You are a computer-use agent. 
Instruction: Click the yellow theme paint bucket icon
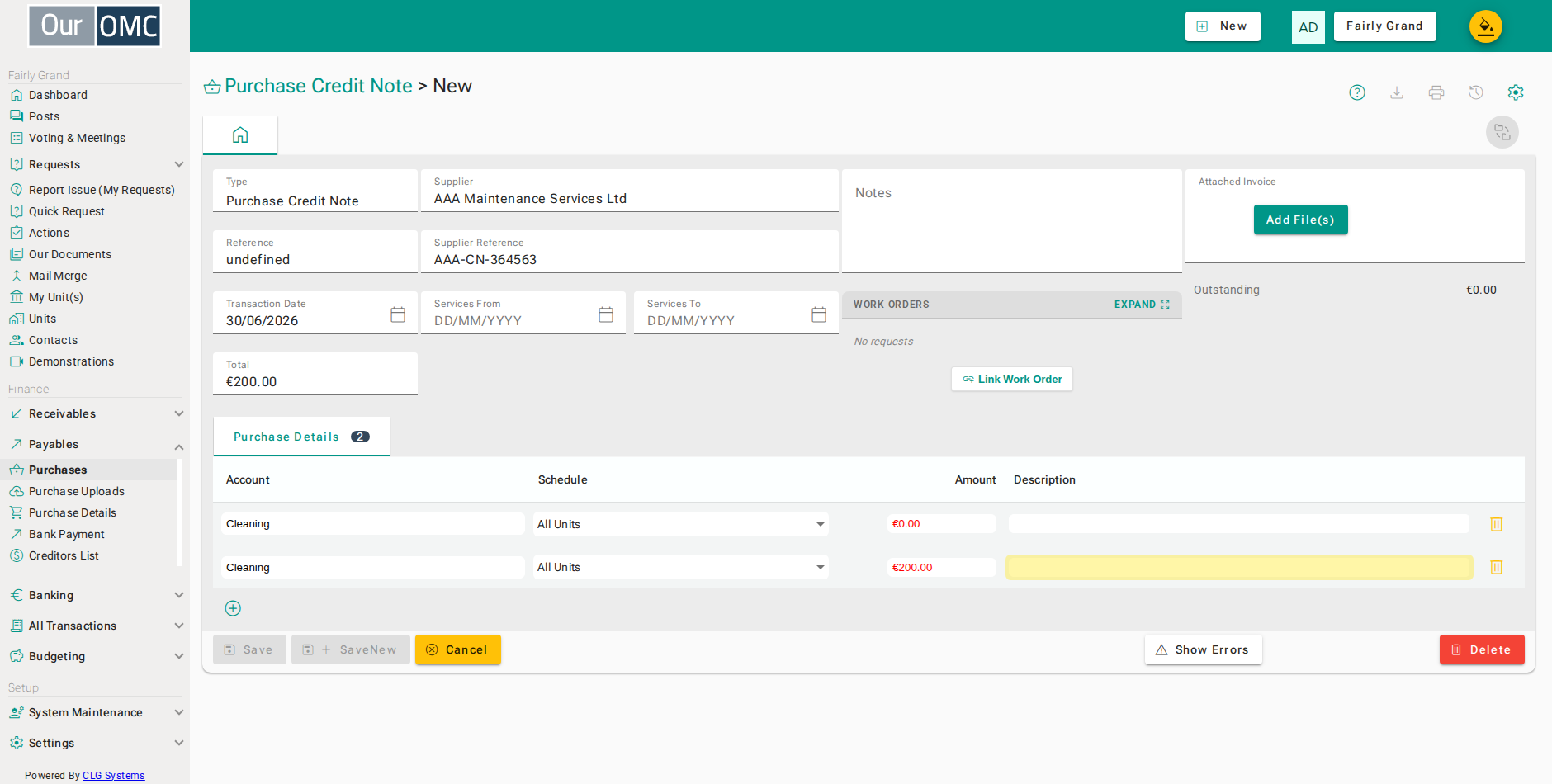point(1485,26)
